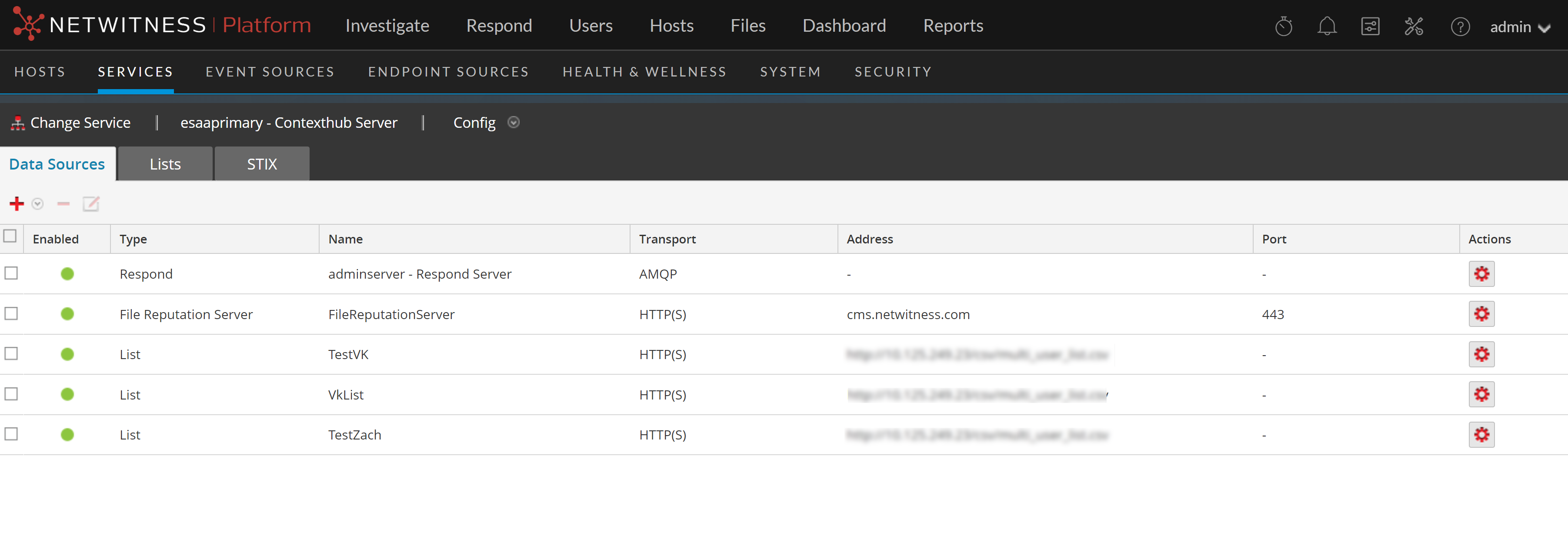The width and height of the screenshot is (1568, 556).
Task: Open the Investigate menu in top navigation
Action: pos(387,26)
